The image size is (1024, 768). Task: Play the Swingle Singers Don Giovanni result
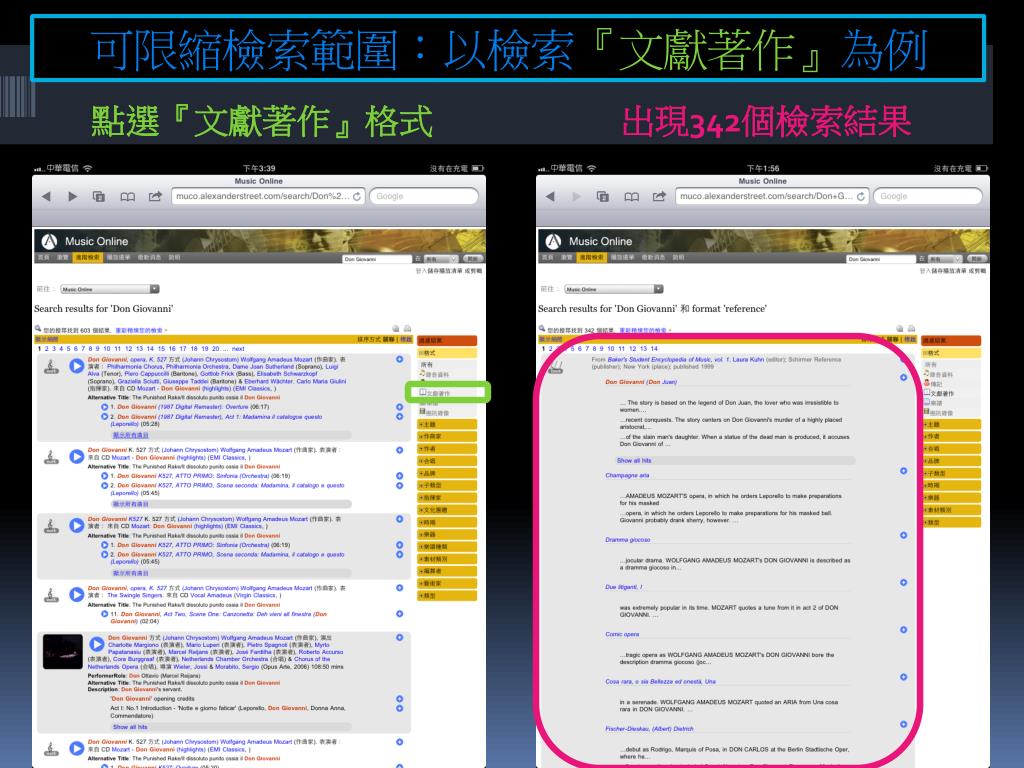[x=76, y=594]
